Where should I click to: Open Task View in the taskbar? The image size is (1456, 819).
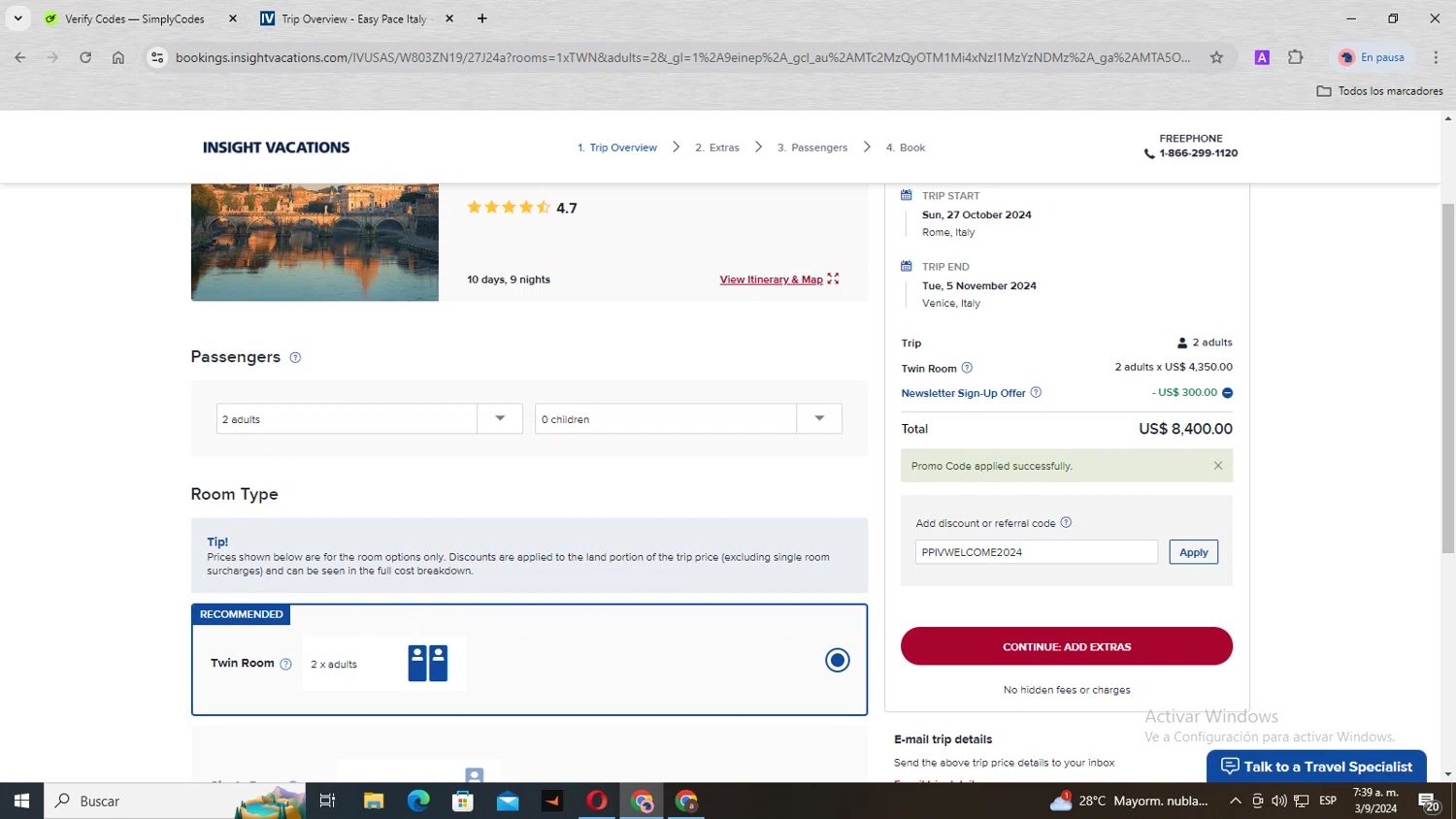(x=327, y=801)
